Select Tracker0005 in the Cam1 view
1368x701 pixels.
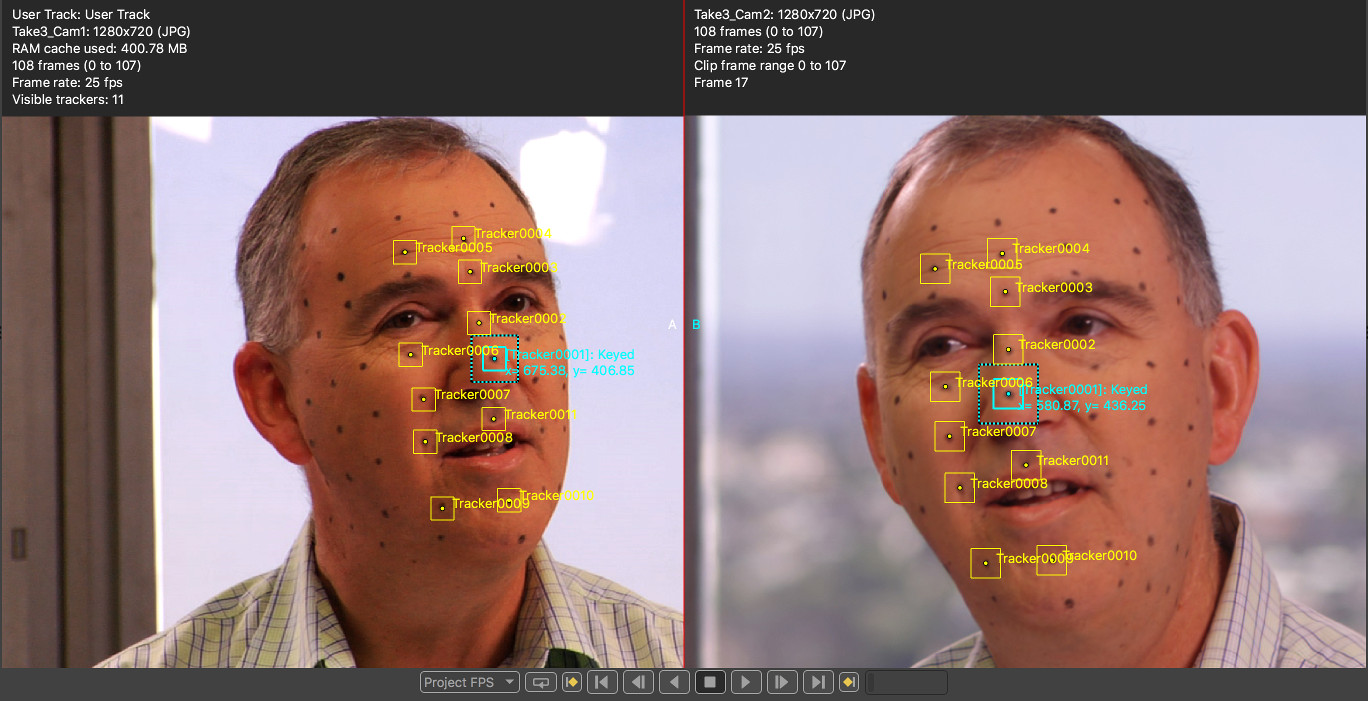[x=405, y=252]
